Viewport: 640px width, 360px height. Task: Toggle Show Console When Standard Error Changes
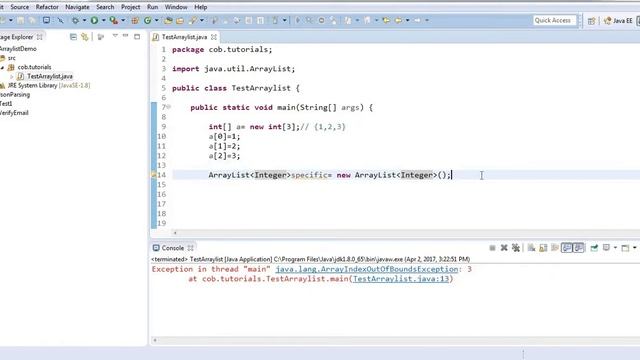click(578, 248)
